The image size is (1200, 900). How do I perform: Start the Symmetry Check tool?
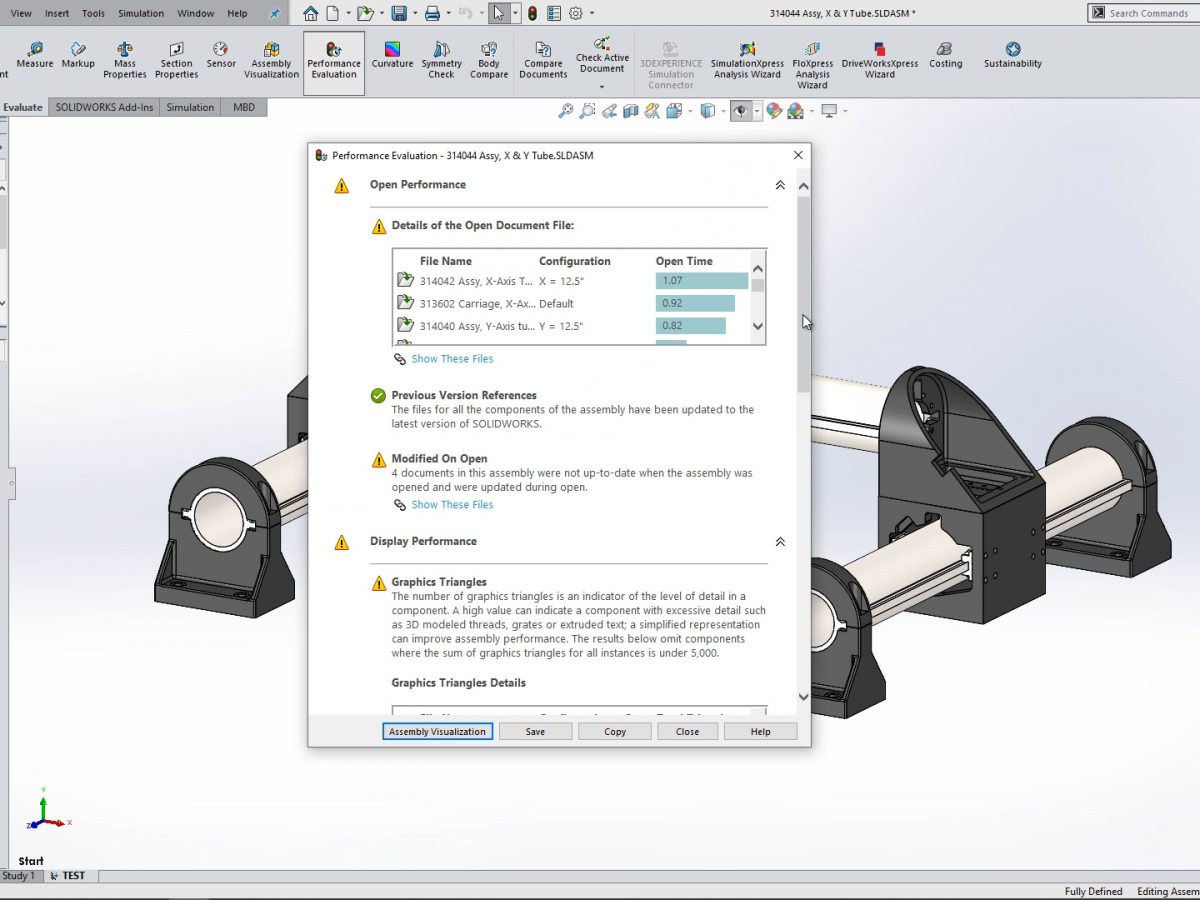coord(441,60)
